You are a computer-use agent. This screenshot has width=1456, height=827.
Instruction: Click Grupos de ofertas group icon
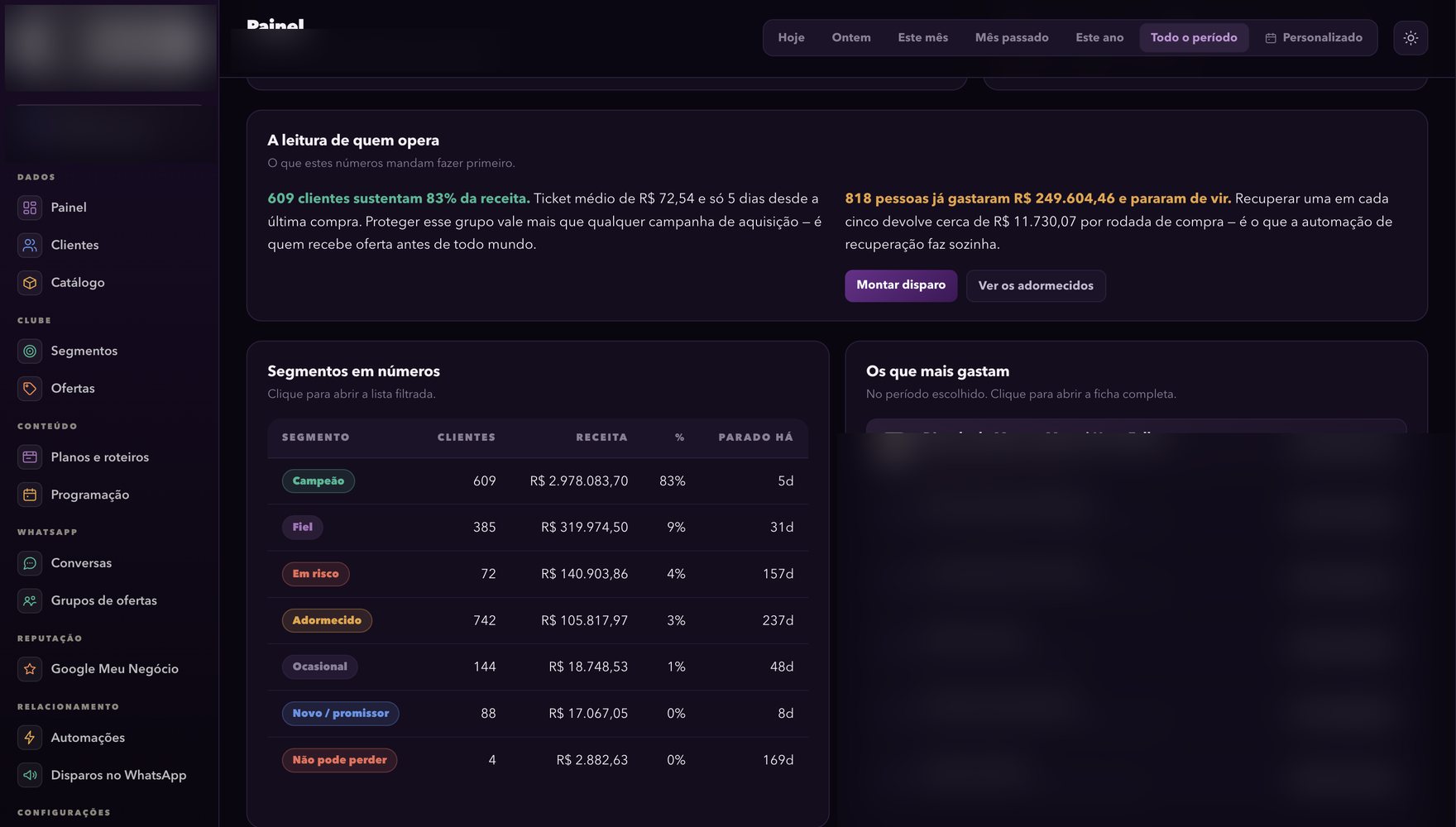30,600
